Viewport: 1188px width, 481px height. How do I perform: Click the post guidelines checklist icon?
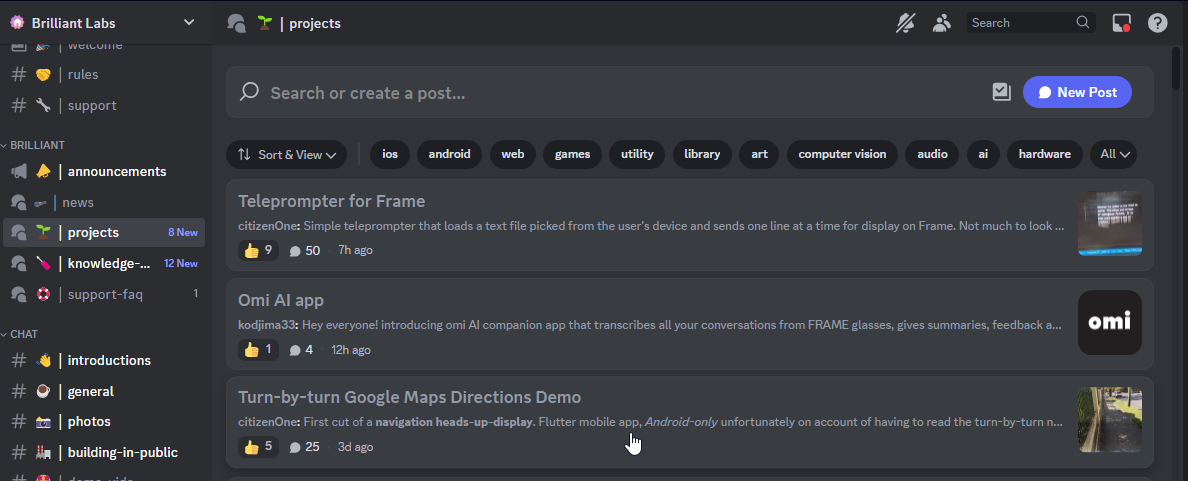click(1002, 92)
